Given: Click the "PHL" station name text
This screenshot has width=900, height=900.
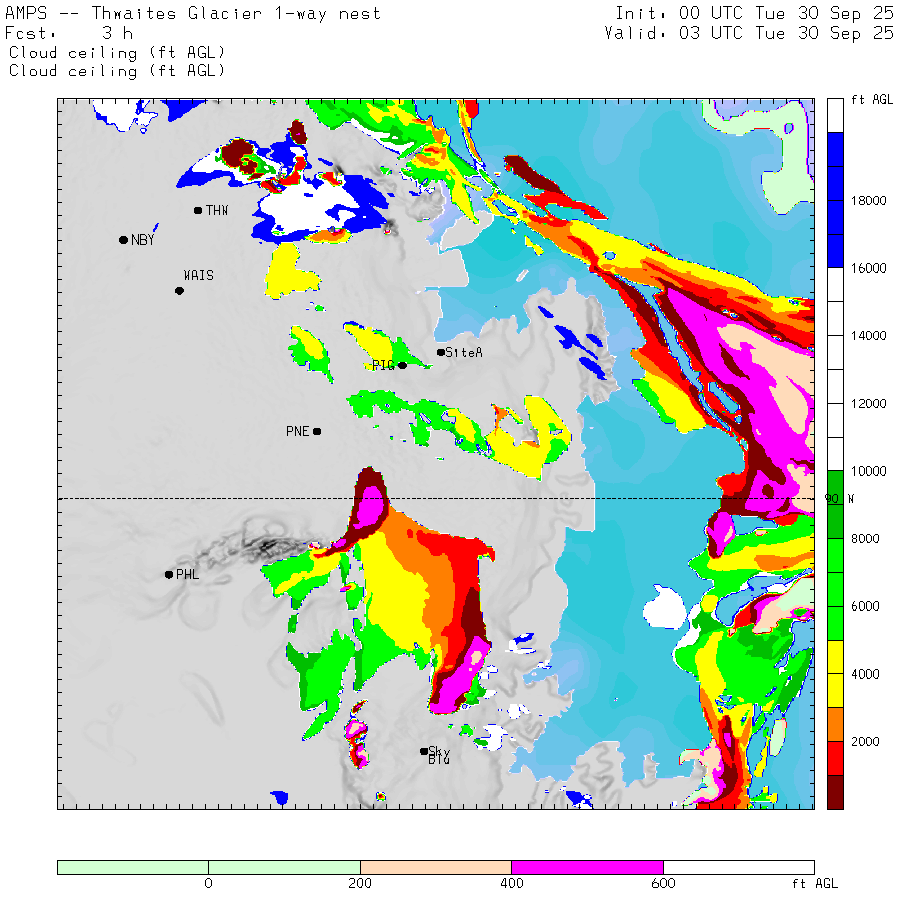Looking at the screenshot, I should [188, 575].
